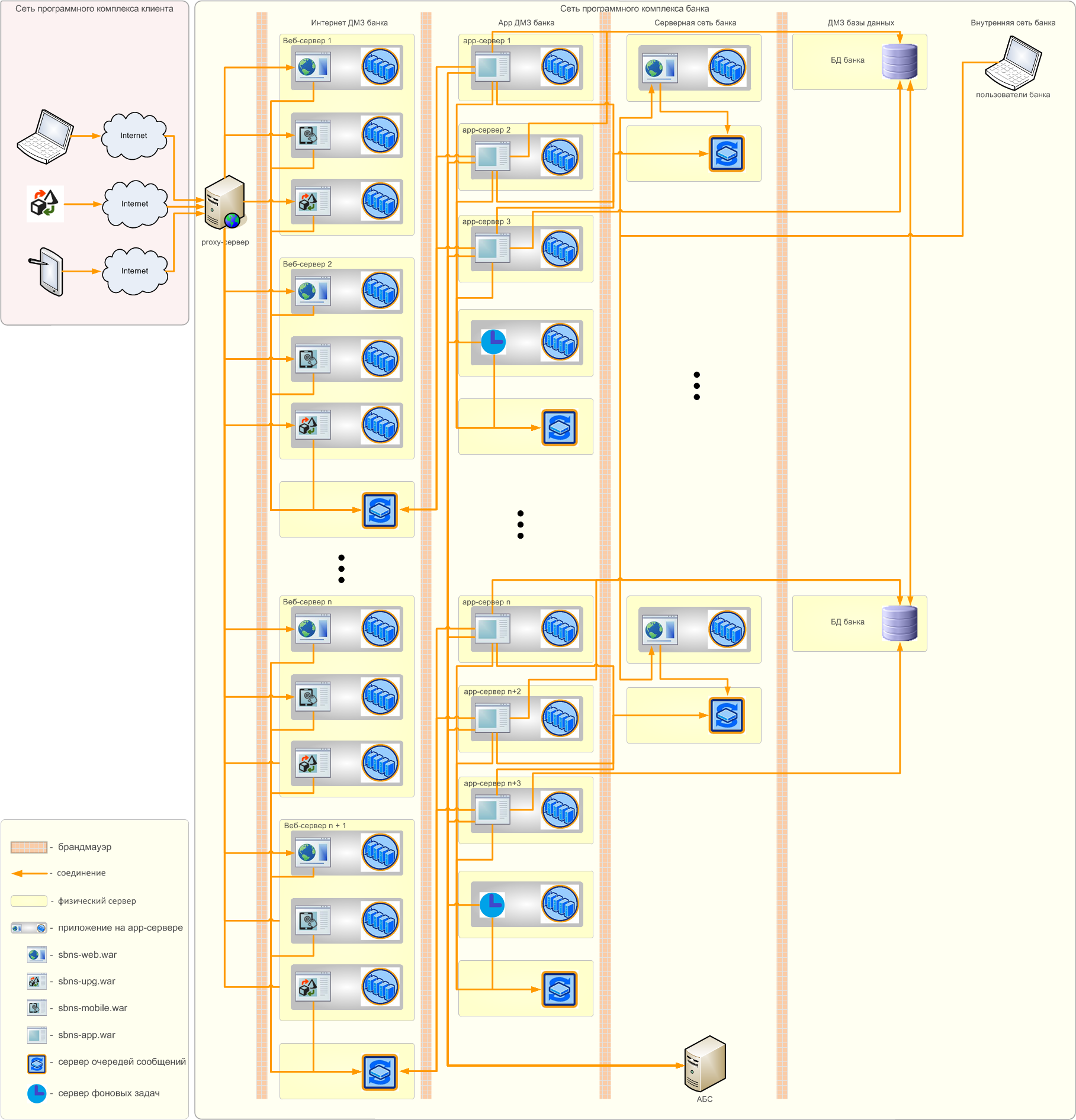Image resolution: width=1076 pixels, height=1120 pixels.
Task: Click the Веб-сервер 1 label
Action: (307, 41)
